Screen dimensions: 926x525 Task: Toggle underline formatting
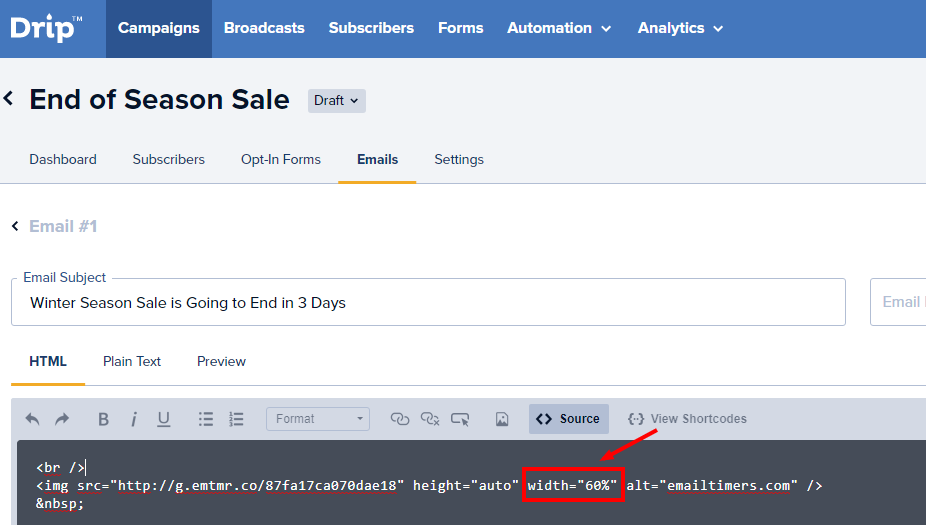coord(163,419)
